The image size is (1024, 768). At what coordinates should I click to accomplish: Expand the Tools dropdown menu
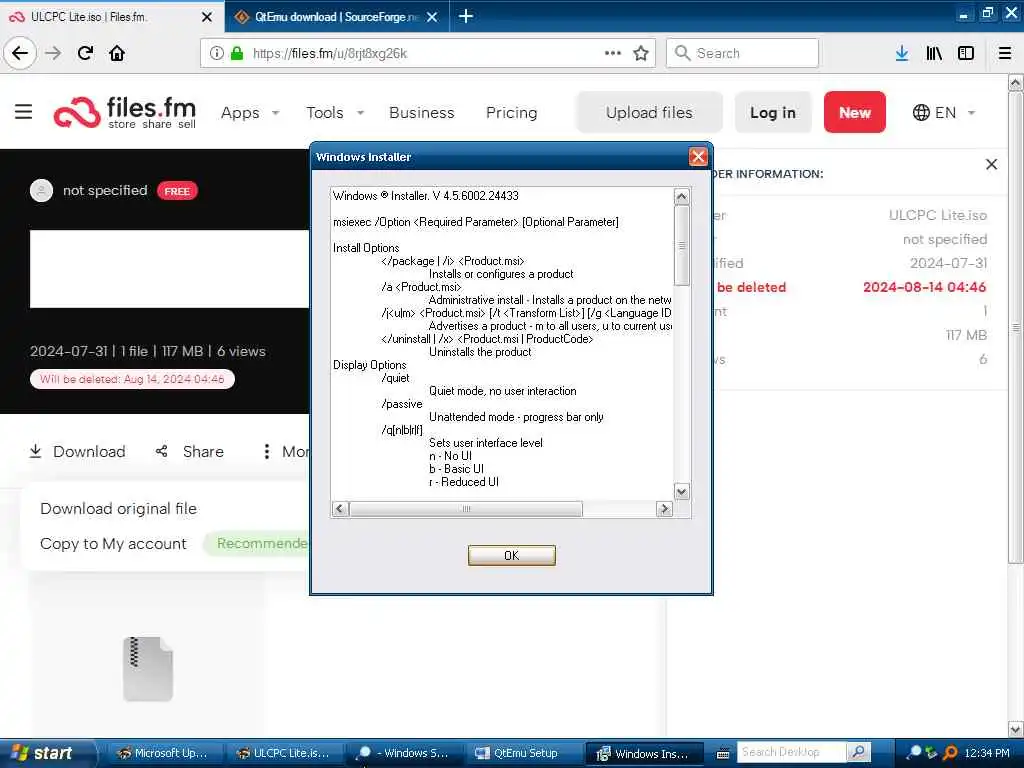pos(335,112)
